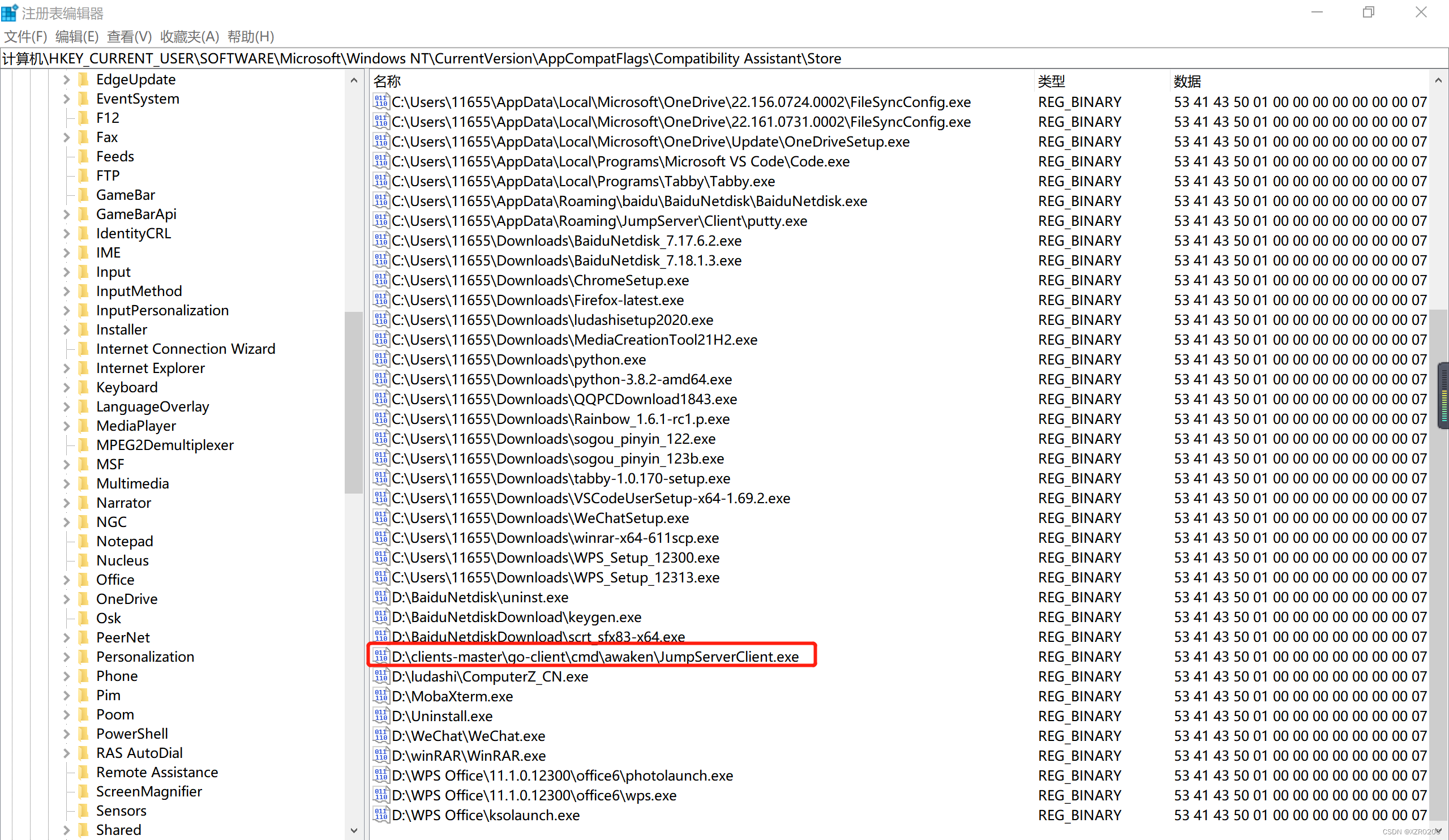Click the Registry Editor app icon in title bar
This screenshot has height=840, width=1449.
10,12
